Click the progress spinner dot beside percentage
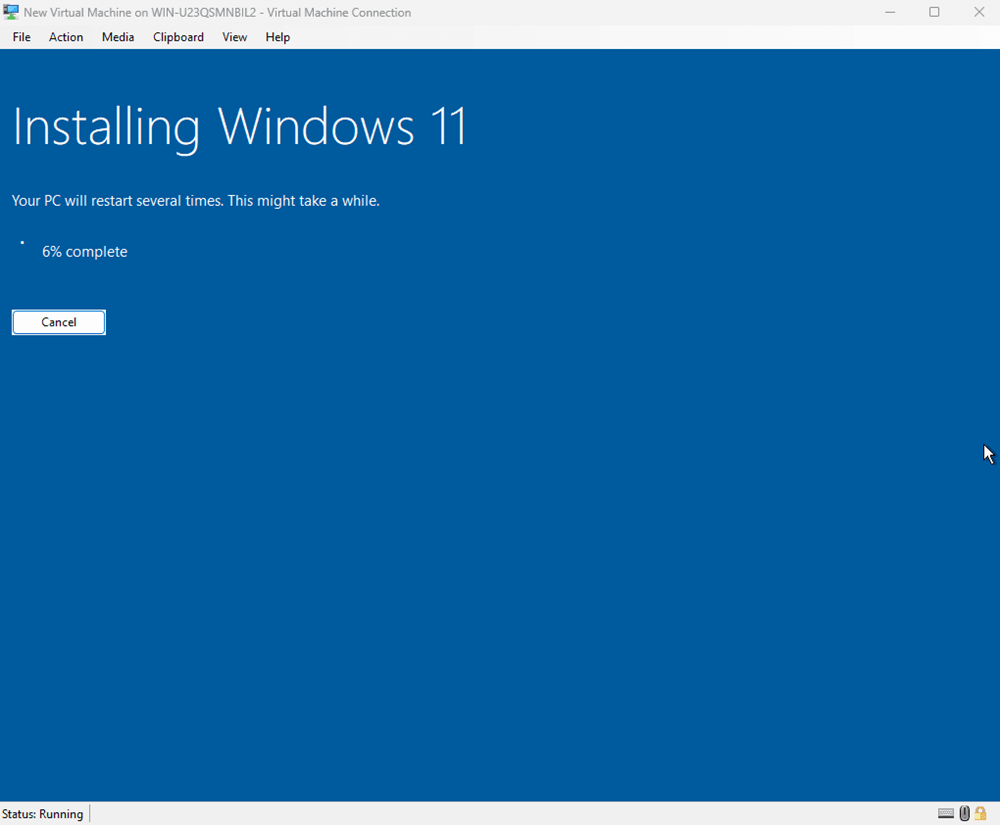This screenshot has width=1000, height=825. [x=22, y=242]
